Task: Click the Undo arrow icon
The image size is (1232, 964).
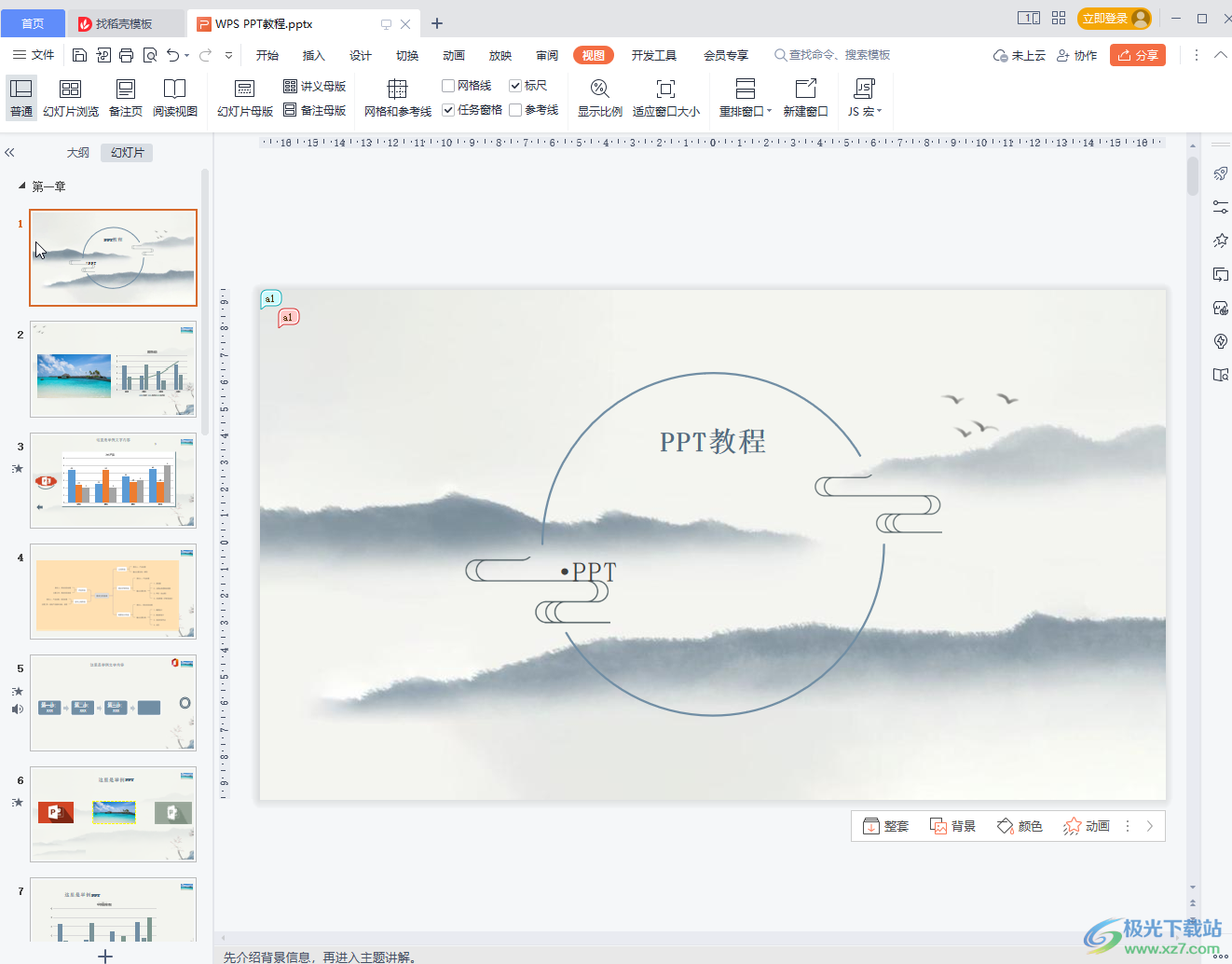Action: point(172,55)
